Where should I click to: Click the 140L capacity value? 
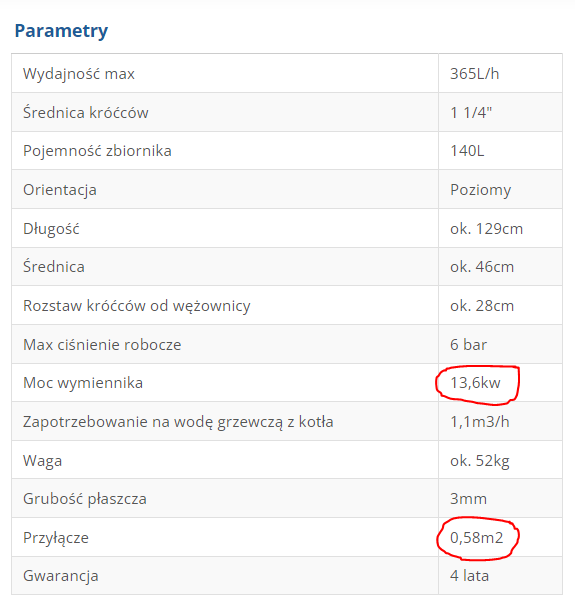pos(467,151)
